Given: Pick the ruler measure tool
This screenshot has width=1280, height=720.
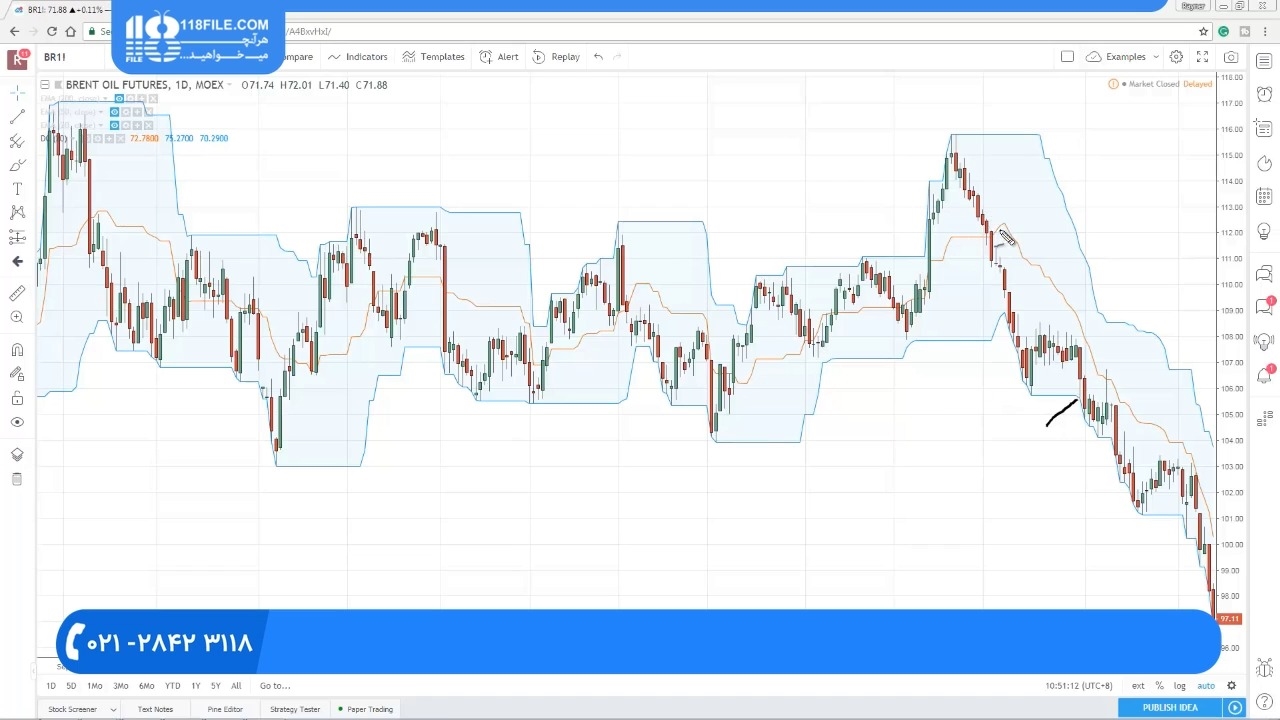Looking at the screenshot, I should (17, 293).
